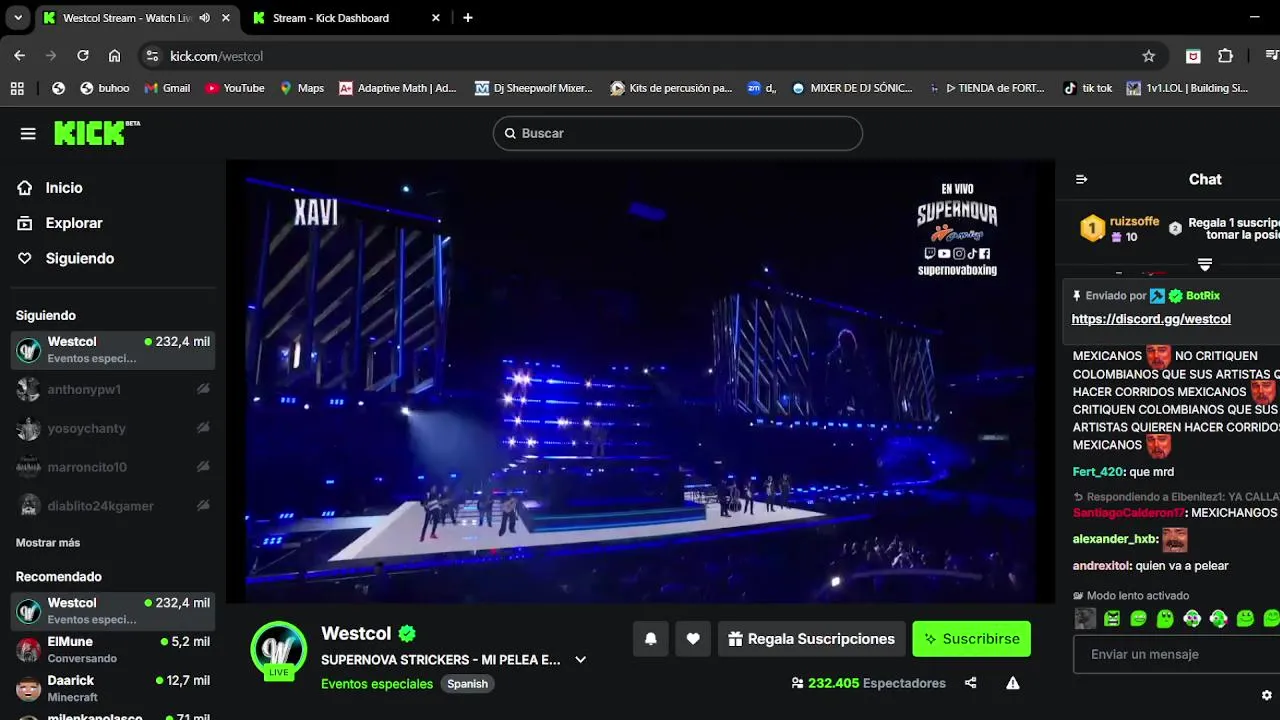
Task: Share the stream via share icon
Action: tap(970, 683)
